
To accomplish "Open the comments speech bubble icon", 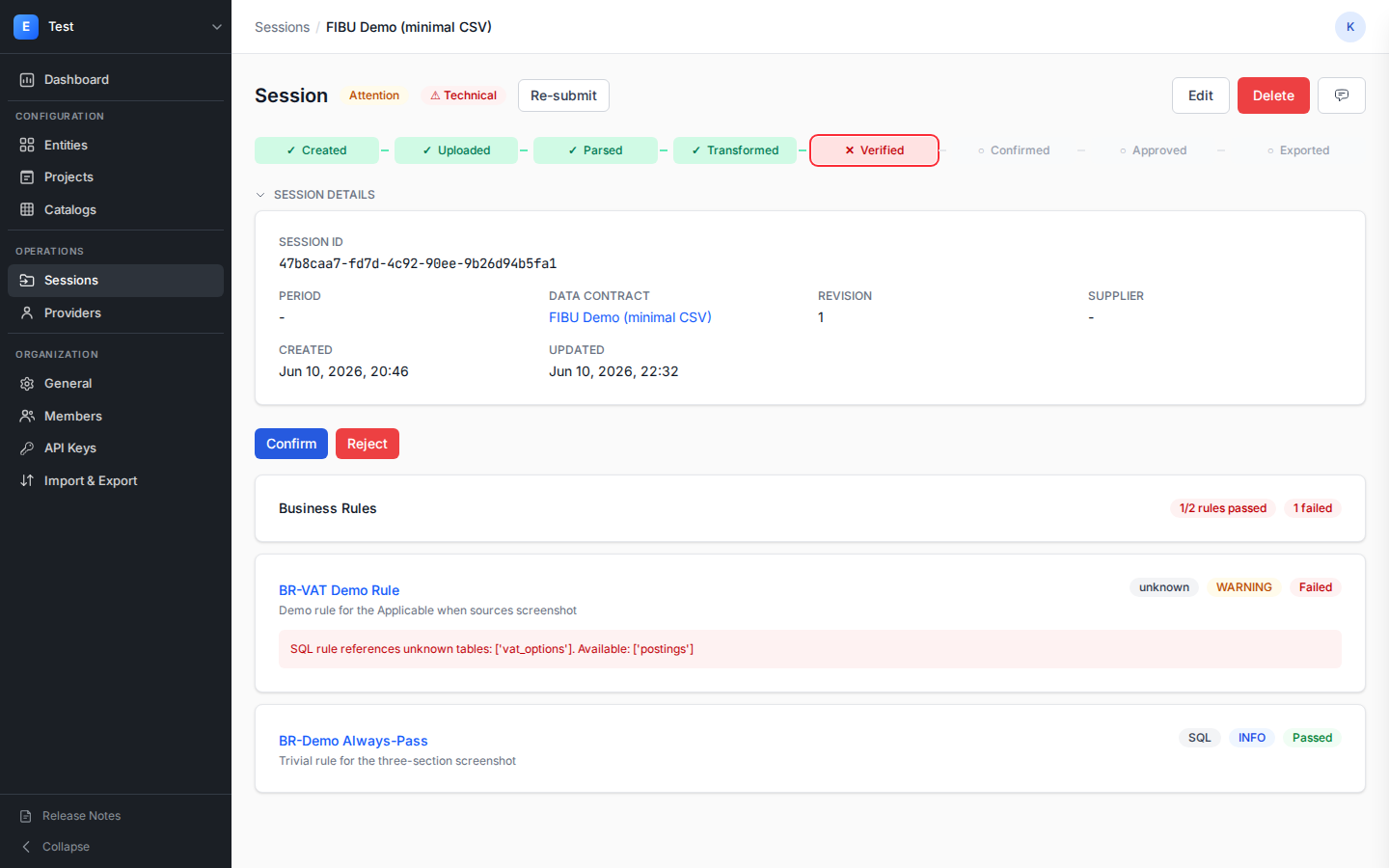I will pos(1341,95).
